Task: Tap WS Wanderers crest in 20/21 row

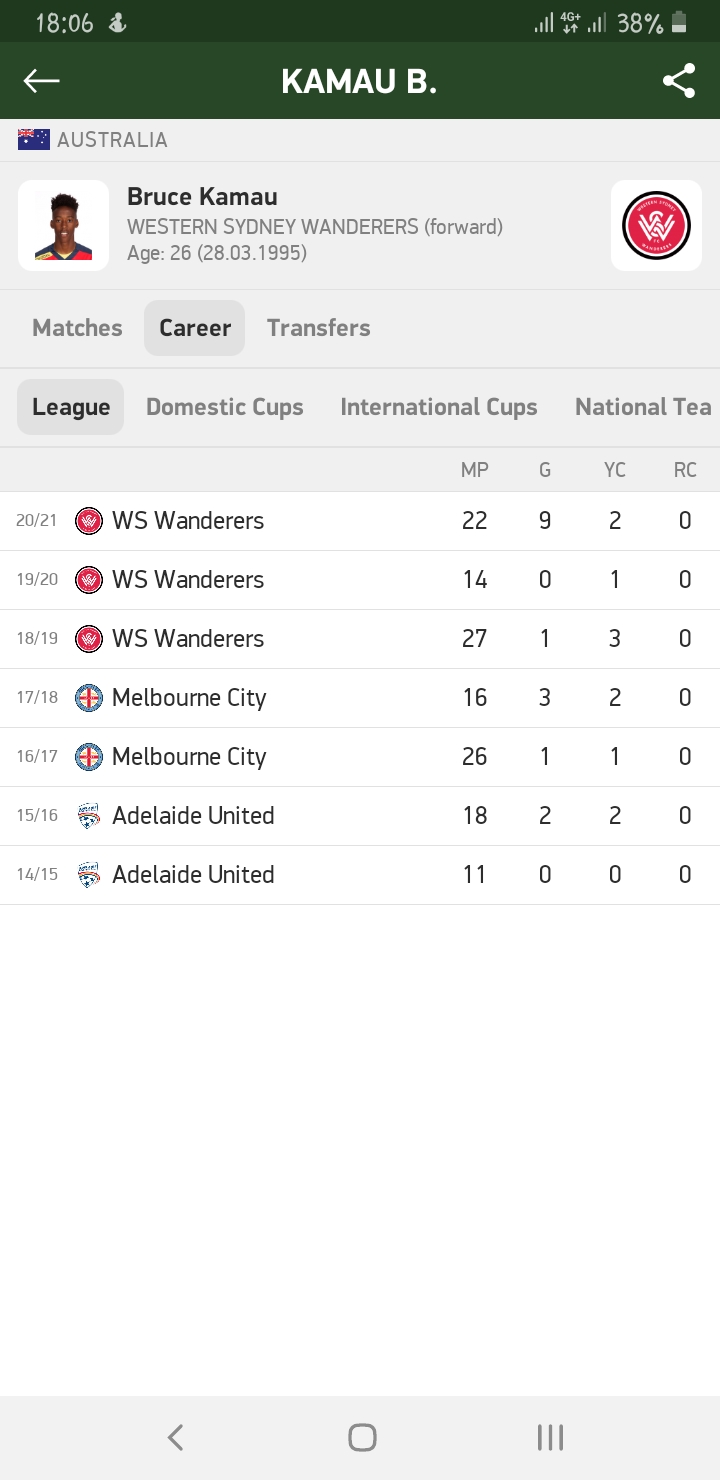Action: pyautogui.click(x=89, y=521)
